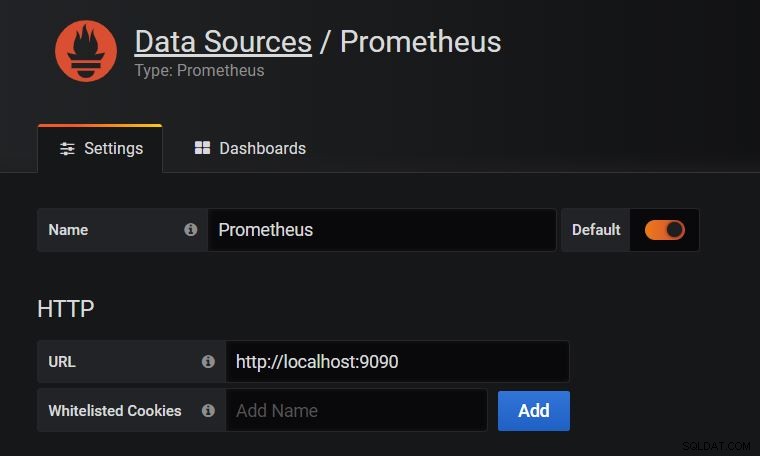Click the URL field label
The width and height of the screenshot is (760, 456).
(62, 362)
